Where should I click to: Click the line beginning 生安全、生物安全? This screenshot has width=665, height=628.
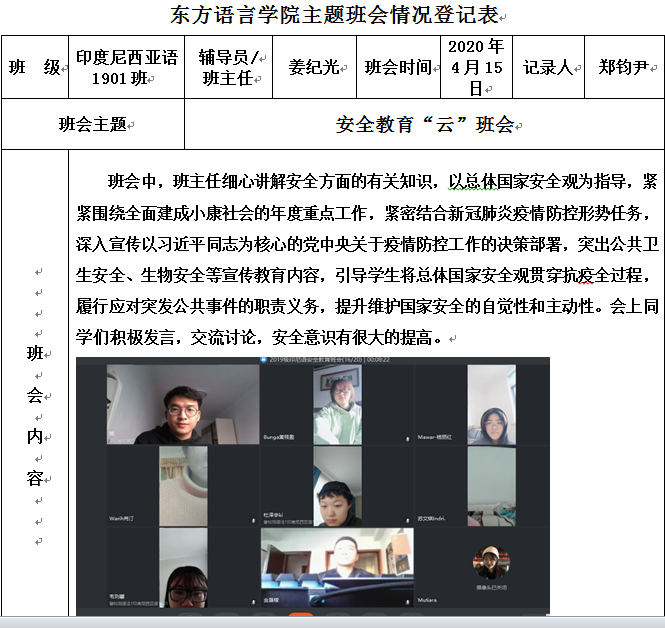click(x=363, y=275)
